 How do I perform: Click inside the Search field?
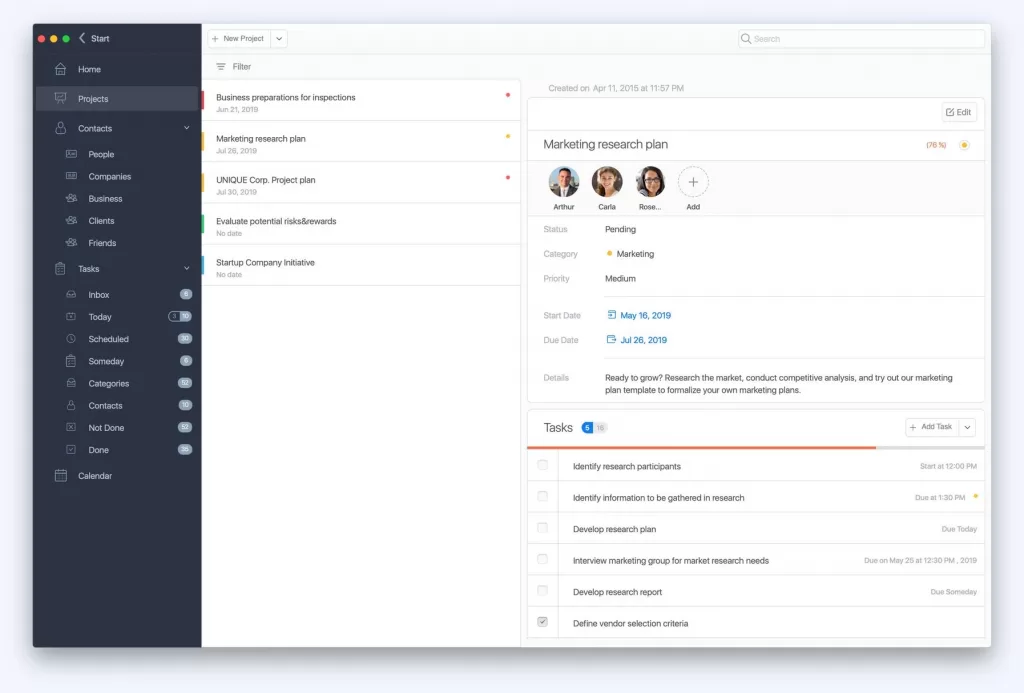860,38
